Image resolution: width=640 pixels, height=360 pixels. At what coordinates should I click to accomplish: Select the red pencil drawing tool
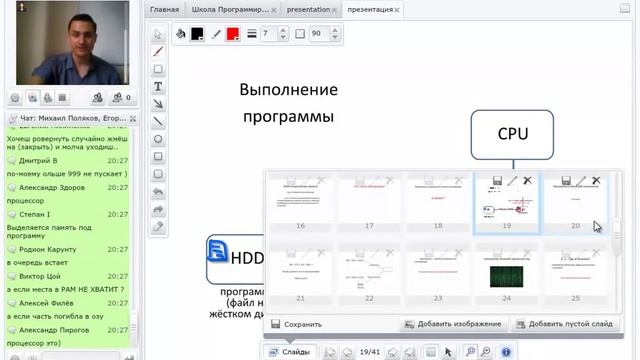(158, 51)
